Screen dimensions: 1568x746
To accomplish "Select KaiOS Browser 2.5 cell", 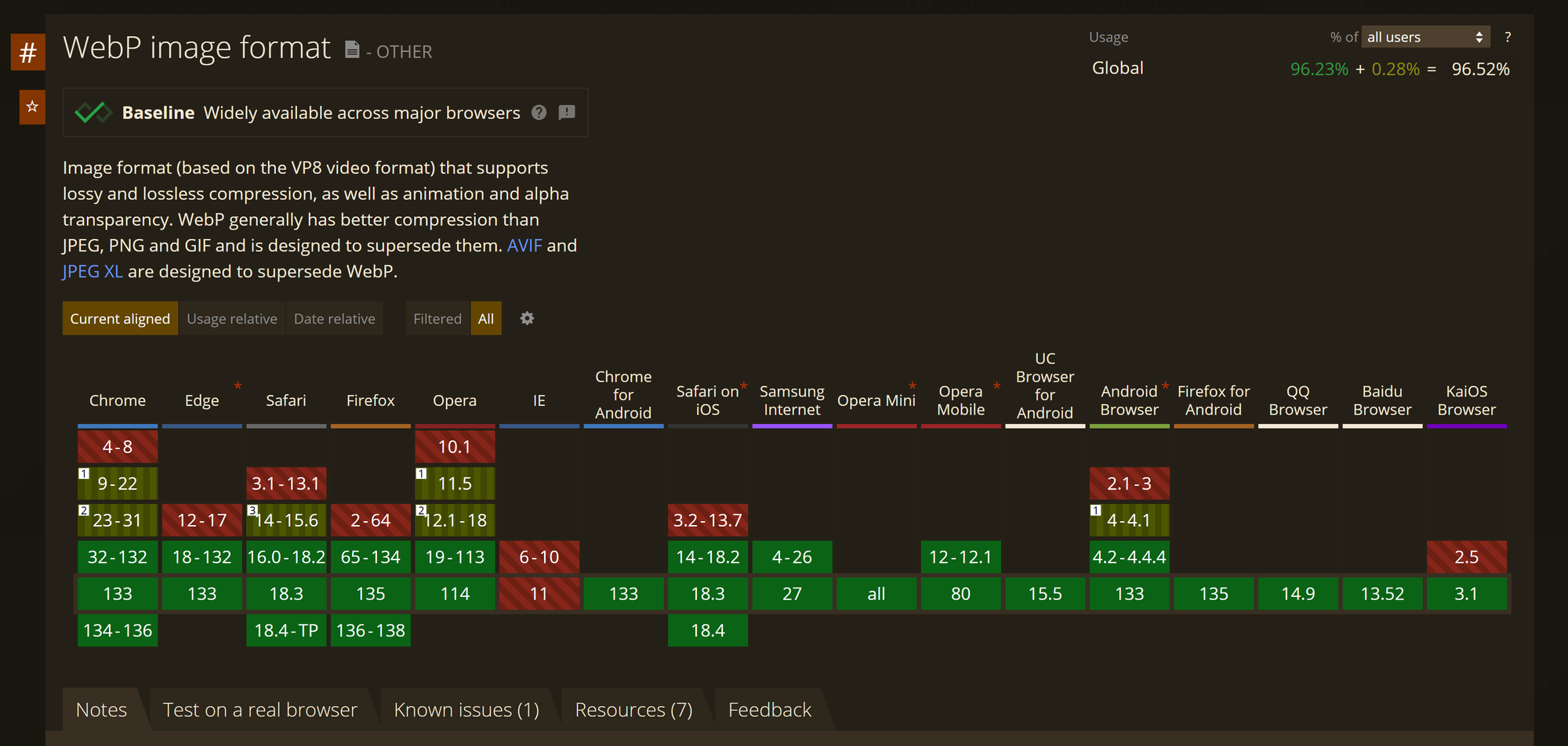I will (x=1467, y=557).
